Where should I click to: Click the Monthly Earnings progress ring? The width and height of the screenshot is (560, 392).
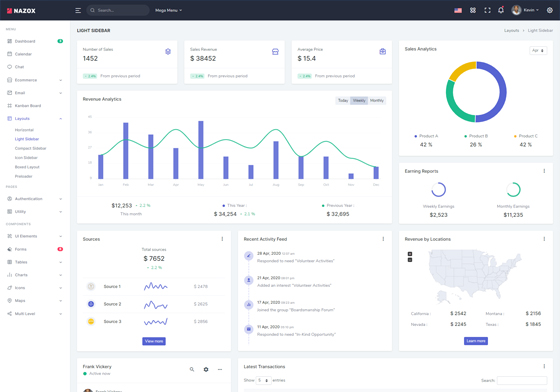point(513,190)
